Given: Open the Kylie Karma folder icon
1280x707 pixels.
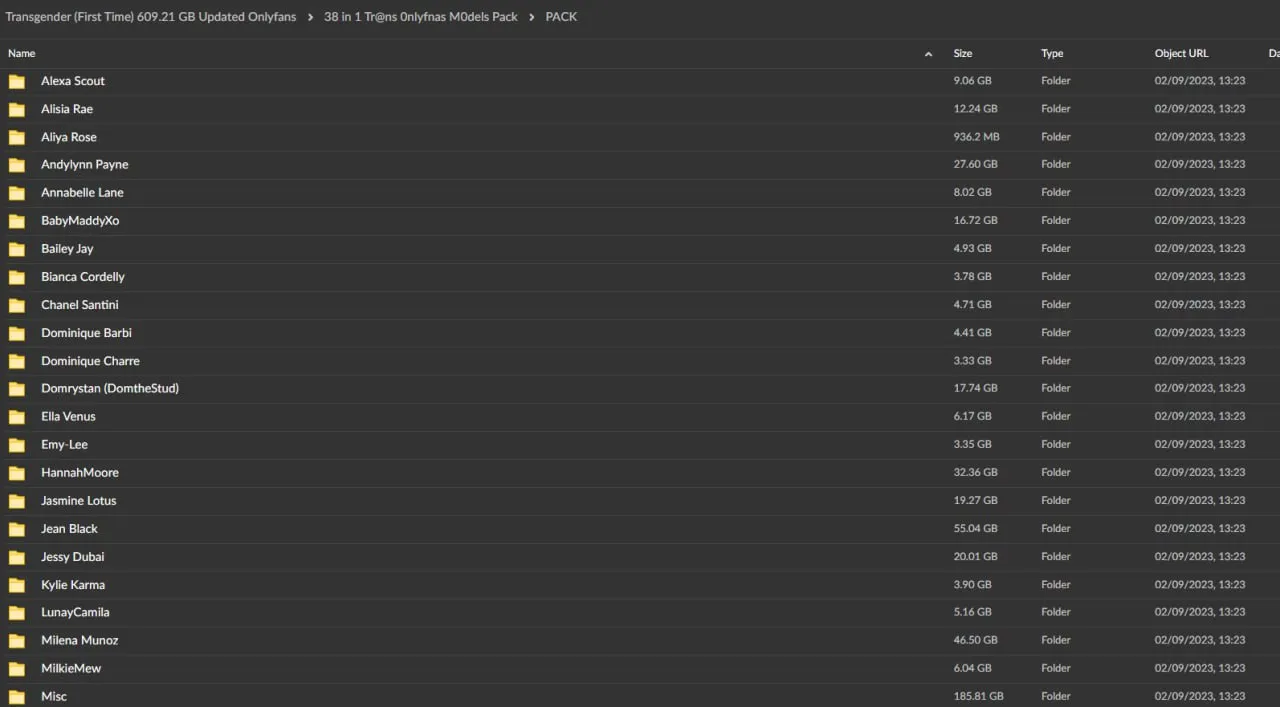Looking at the screenshot, I should click(16, 585).
